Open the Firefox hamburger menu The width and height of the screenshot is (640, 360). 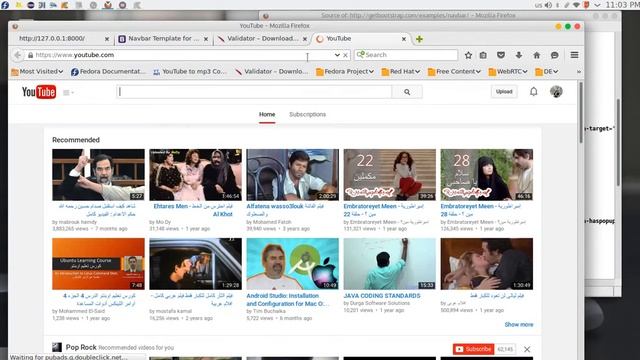click(x=574, y=55)
